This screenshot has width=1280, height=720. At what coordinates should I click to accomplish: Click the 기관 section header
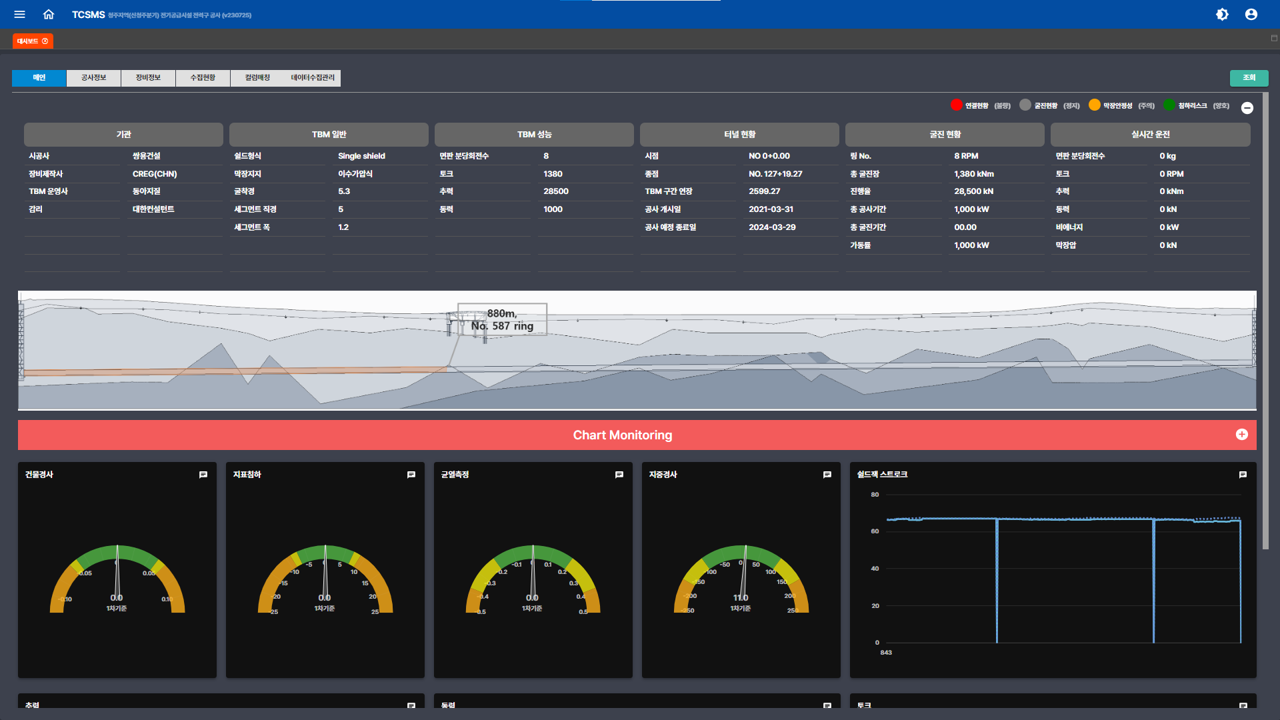click(124, 134)
